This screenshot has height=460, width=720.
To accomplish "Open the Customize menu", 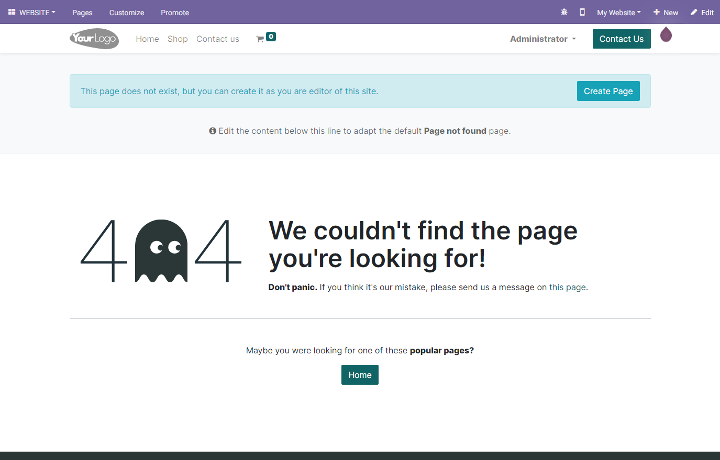I will tap(127, 12).
